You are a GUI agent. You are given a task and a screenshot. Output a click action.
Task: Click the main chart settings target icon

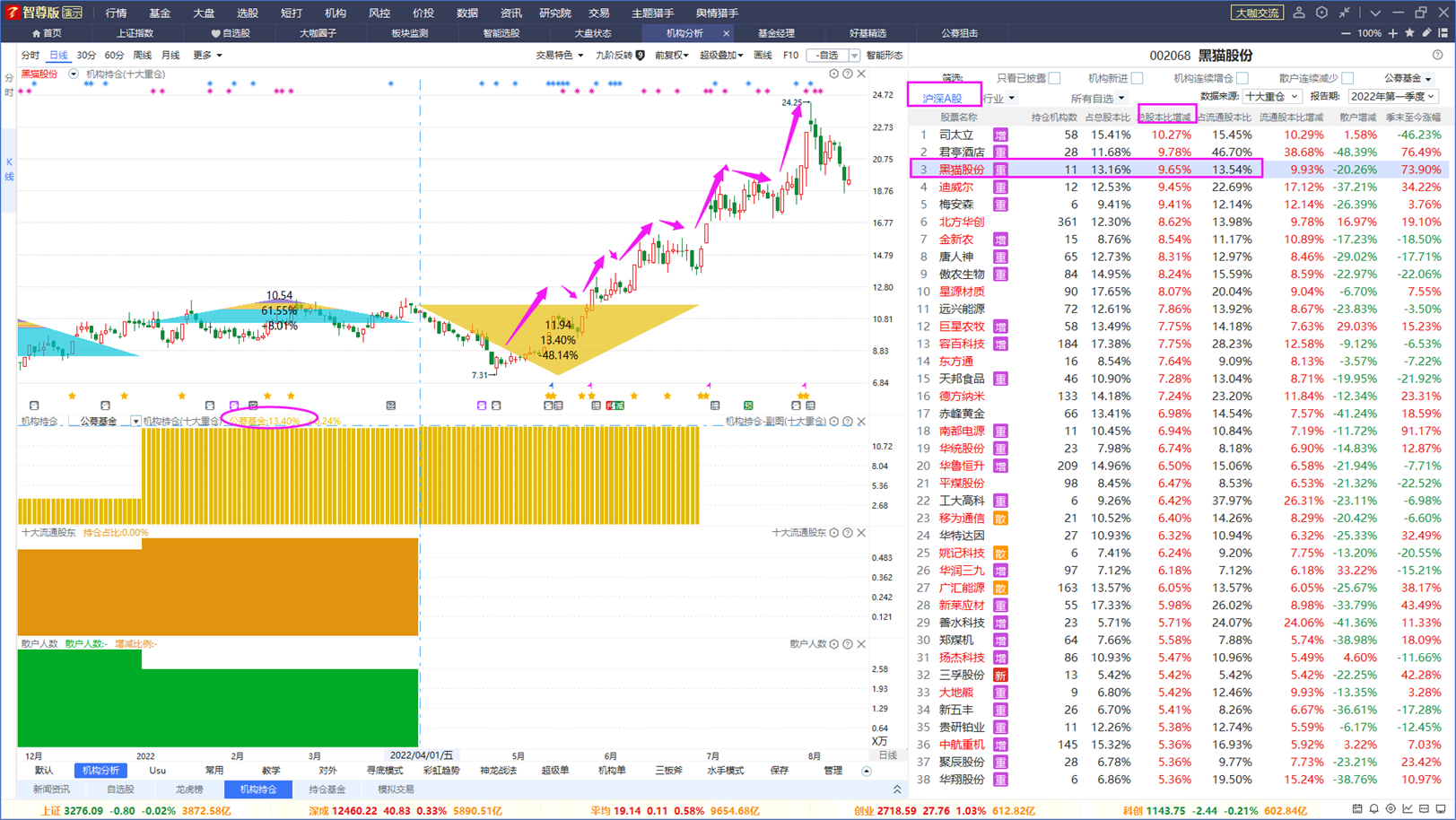click(834, 74)
